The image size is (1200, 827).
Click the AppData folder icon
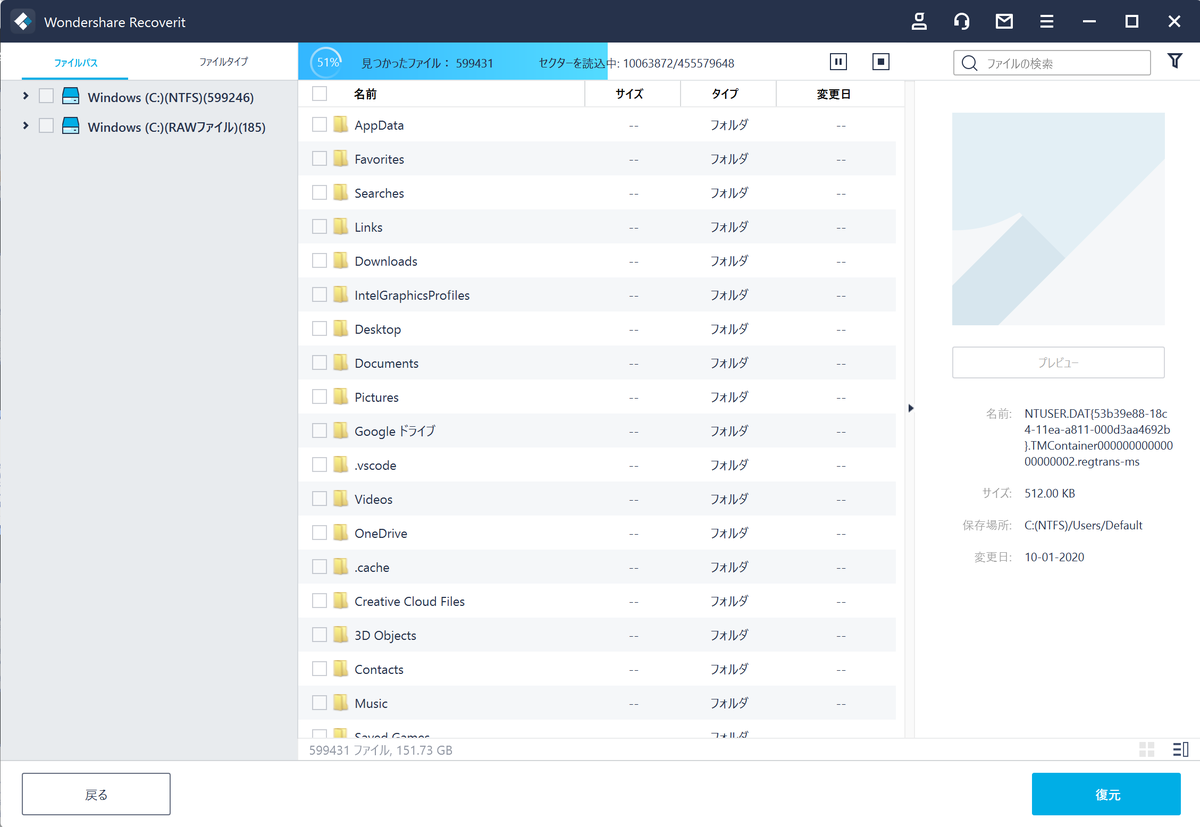click(x=340, y=125)
